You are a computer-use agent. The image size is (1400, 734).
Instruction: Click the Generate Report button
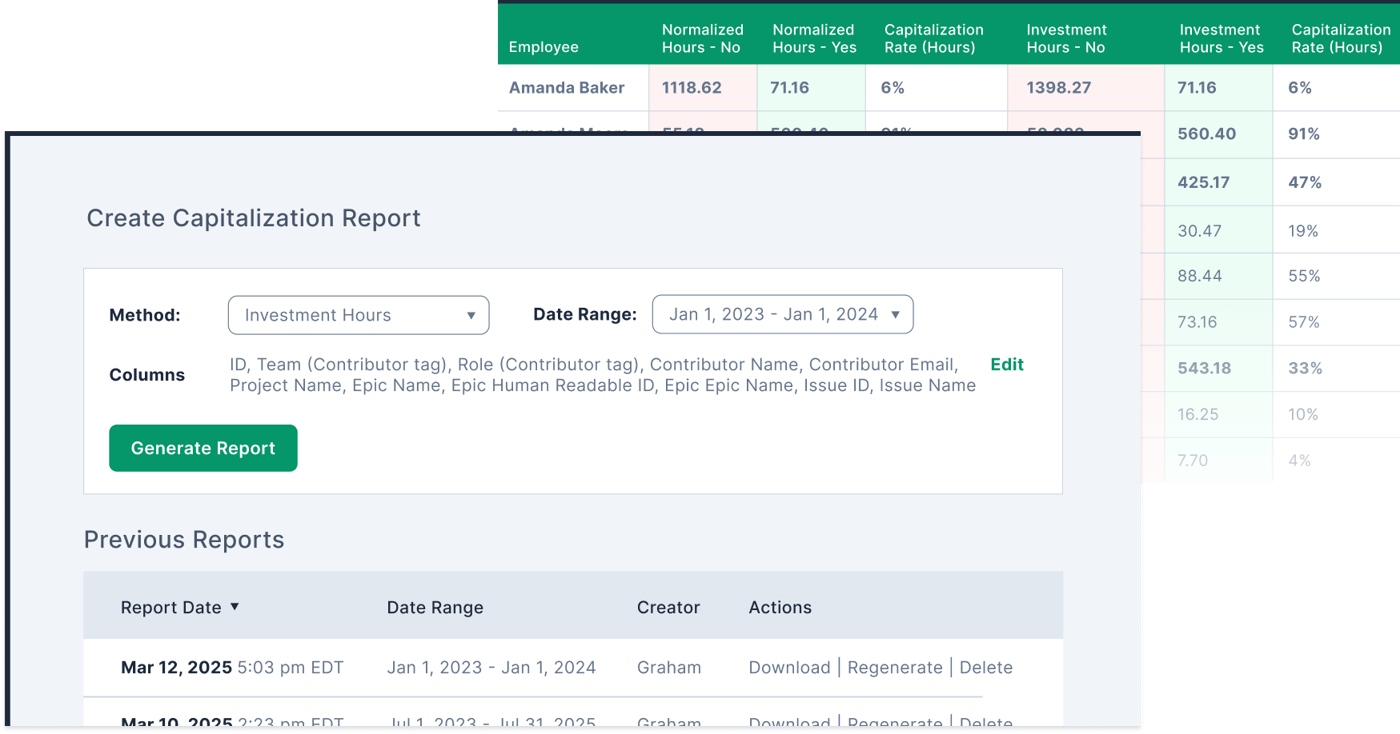[x=203, y=448]
